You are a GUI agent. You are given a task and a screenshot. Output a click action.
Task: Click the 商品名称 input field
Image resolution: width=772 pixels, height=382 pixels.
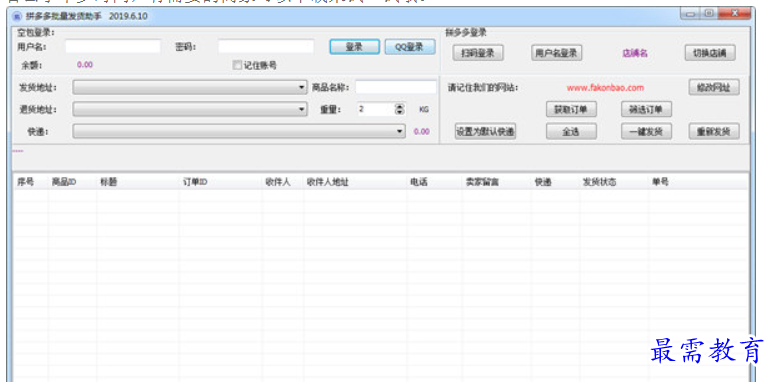(x=396, y=88)
